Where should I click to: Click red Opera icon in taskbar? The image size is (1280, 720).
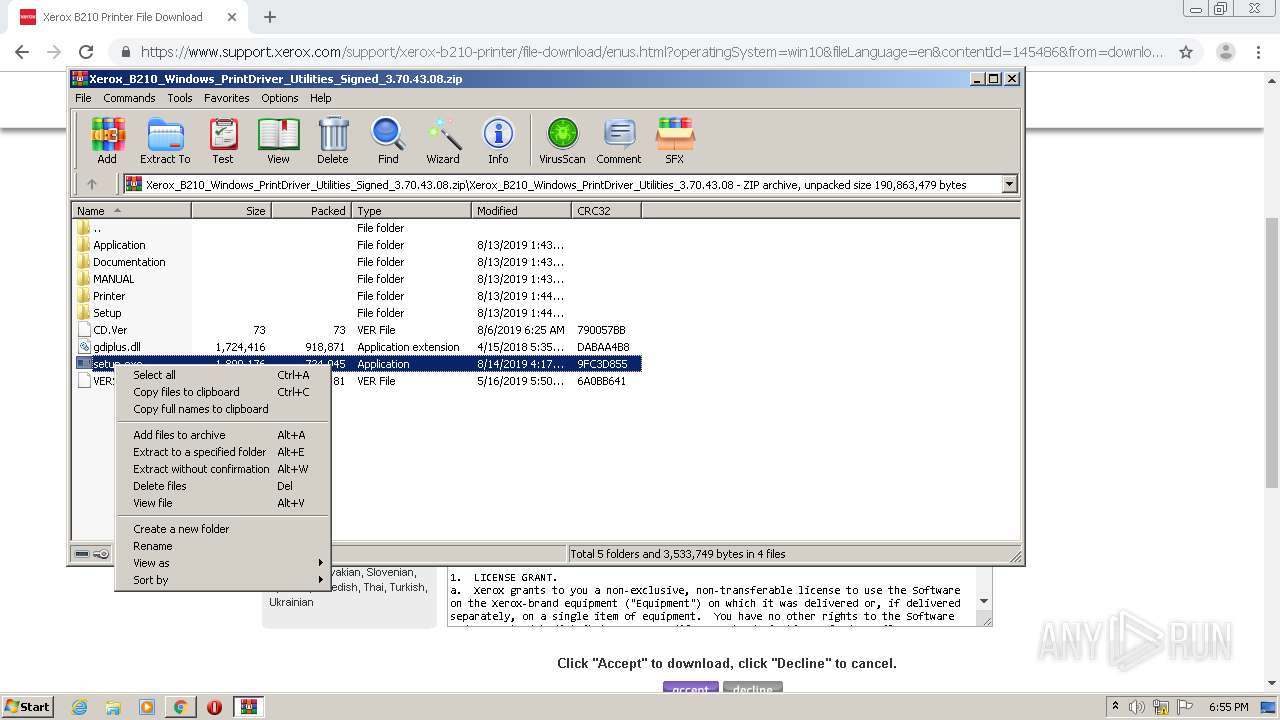click(214, 707)
